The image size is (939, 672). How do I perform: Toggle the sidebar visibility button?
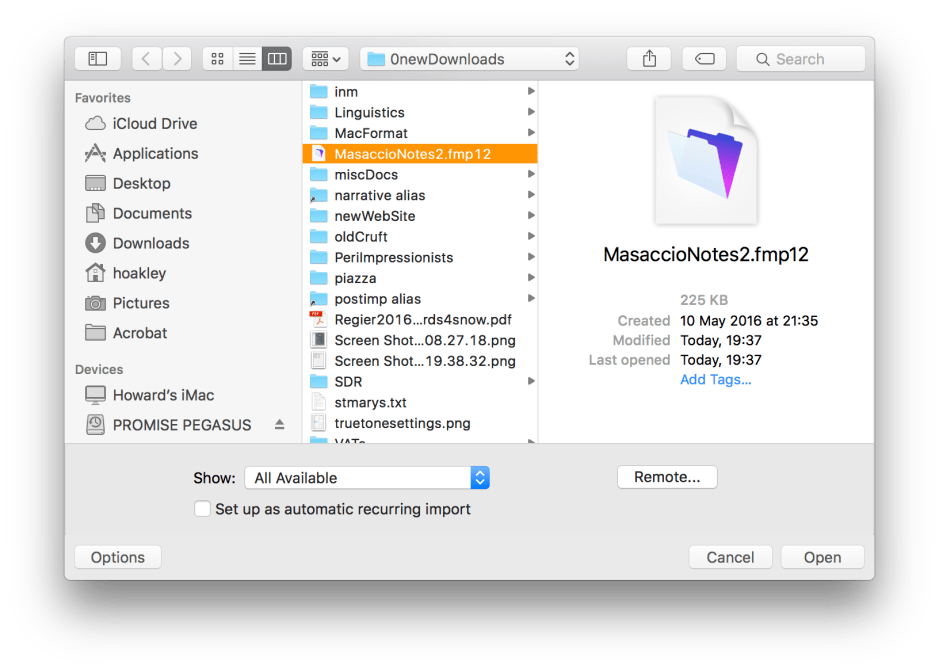click(97, 59)
